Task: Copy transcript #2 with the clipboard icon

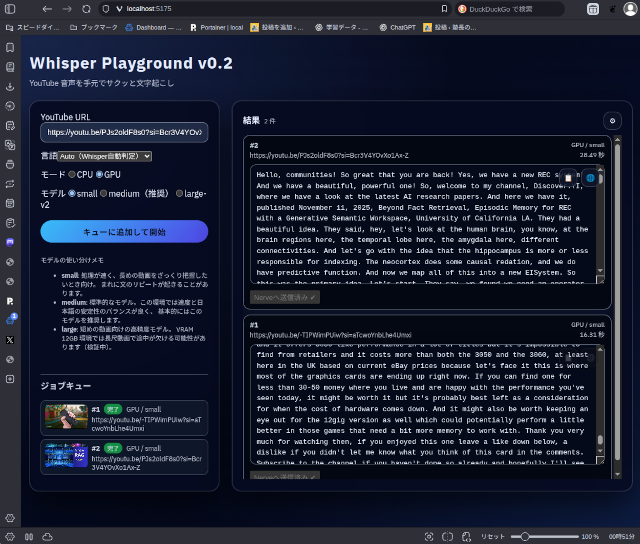Action: tap(568, 177)
